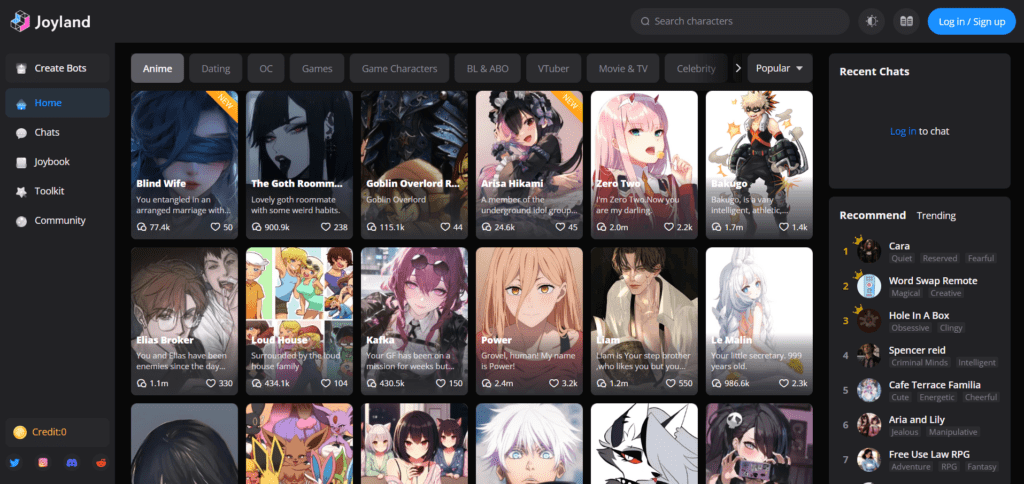1024x484 pixels.
Task: Select the Dating category tab
Action: (215, 69)
